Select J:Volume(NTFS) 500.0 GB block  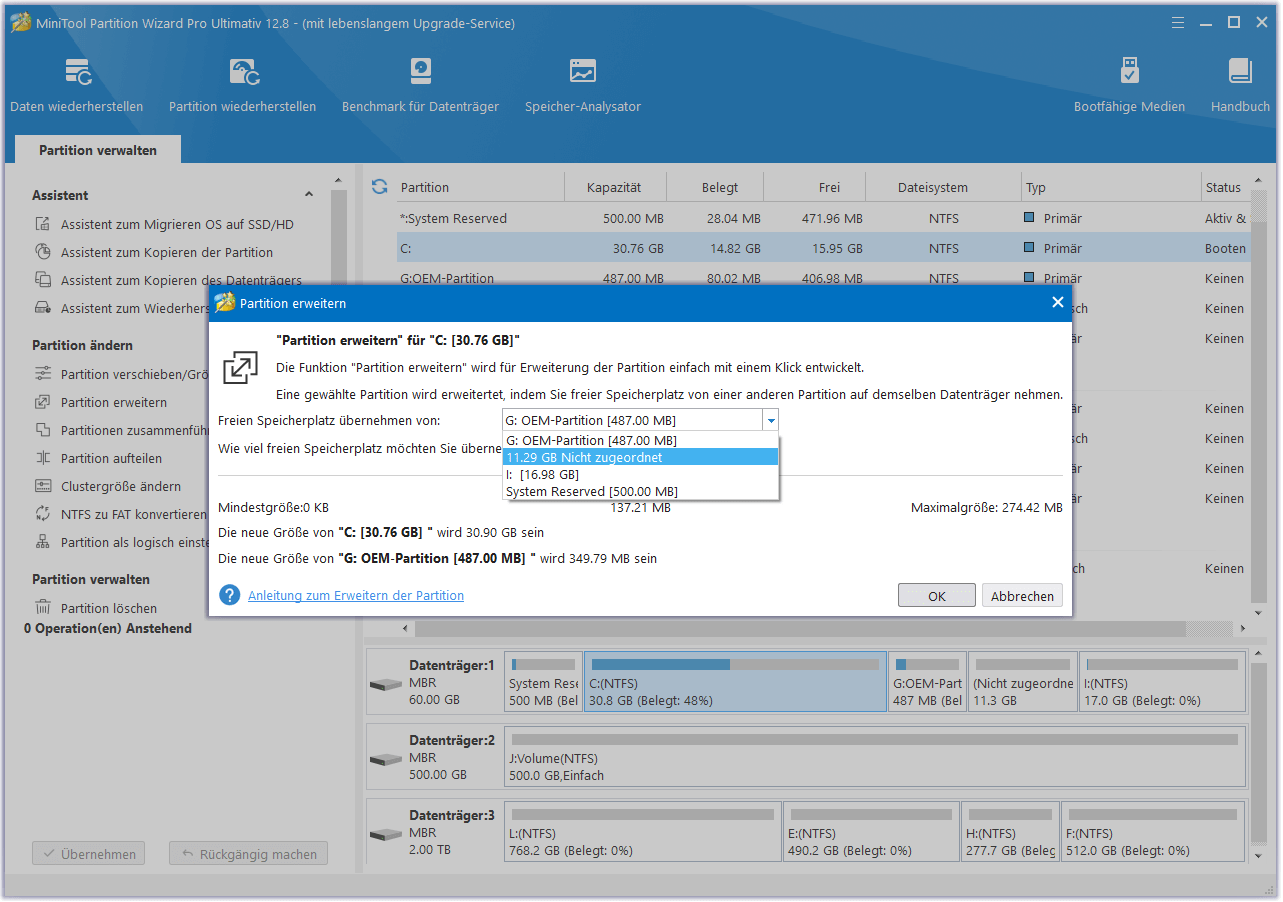(x=875, y=757)
